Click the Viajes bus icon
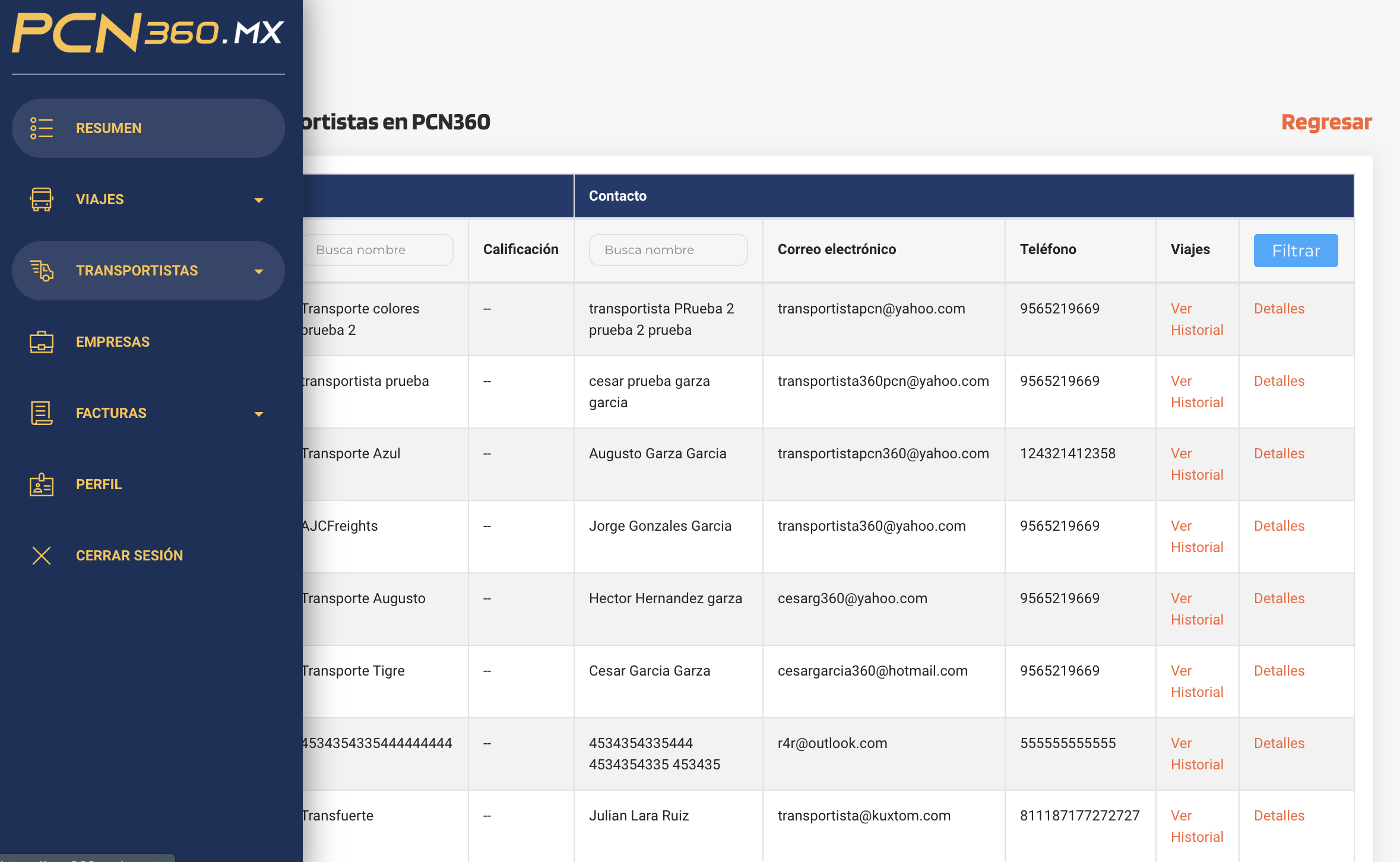This screenshot has height=862, width=1400. 42,199
